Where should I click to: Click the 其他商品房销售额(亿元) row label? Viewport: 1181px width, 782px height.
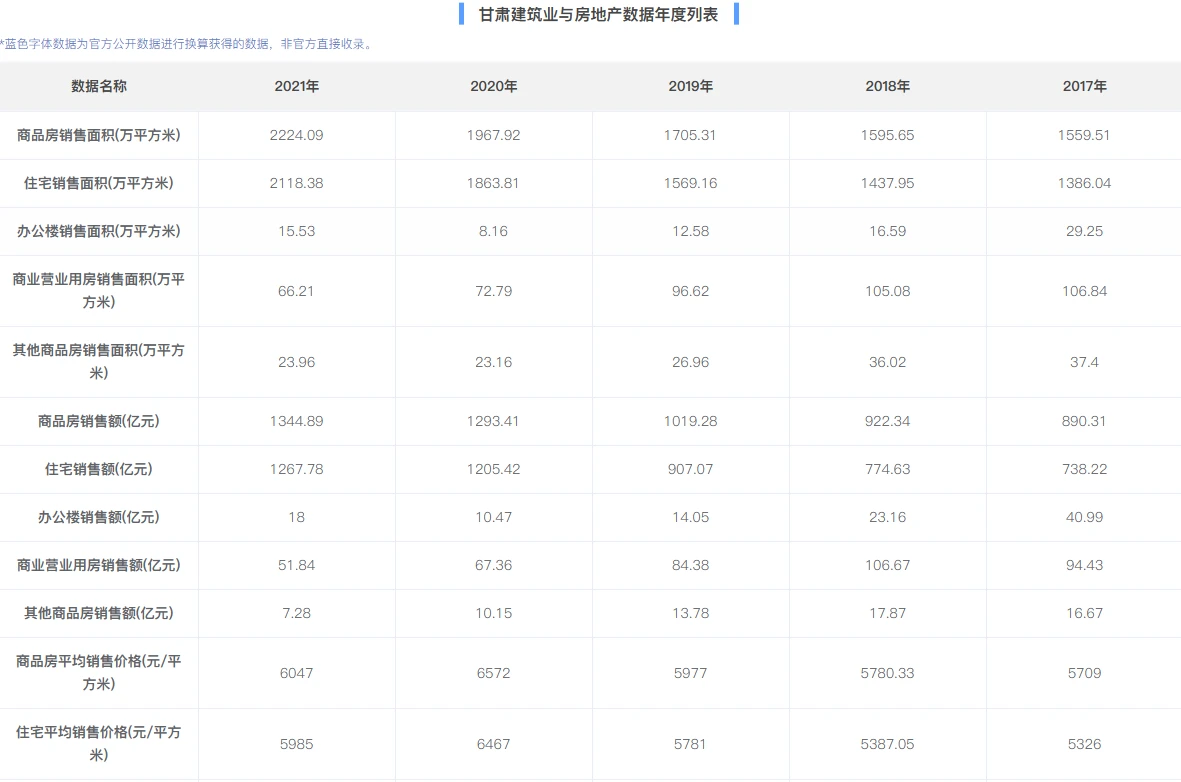point(99,613)
